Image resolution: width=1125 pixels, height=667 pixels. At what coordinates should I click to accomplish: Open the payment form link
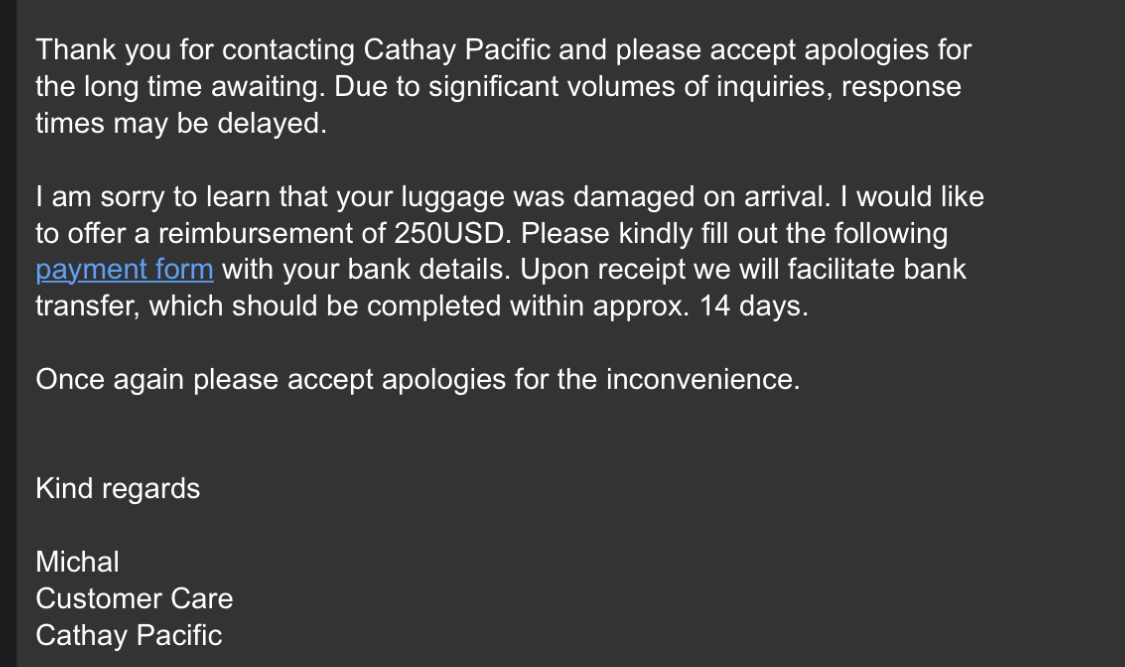[x=124, y=270]
